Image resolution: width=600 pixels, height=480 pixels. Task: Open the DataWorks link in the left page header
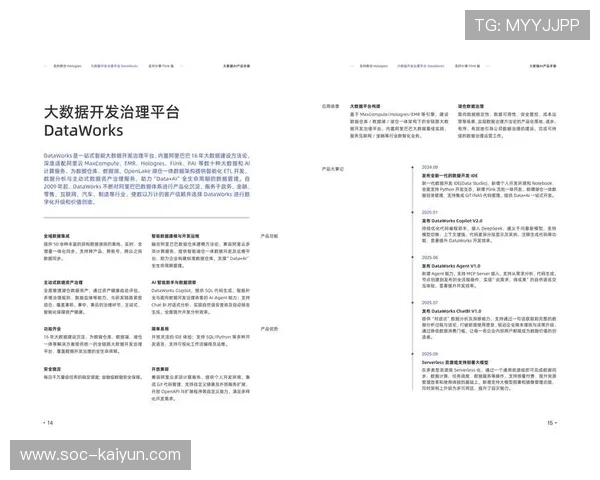(114, 66)
